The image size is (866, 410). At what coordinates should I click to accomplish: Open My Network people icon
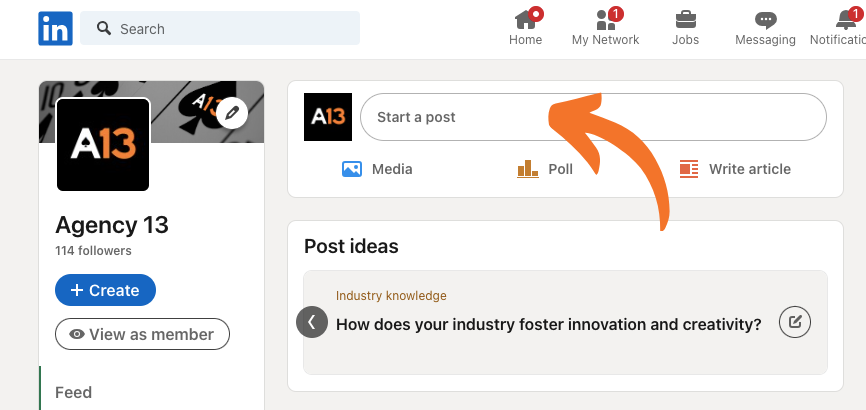pyautogui.click(x=605, y=20)
